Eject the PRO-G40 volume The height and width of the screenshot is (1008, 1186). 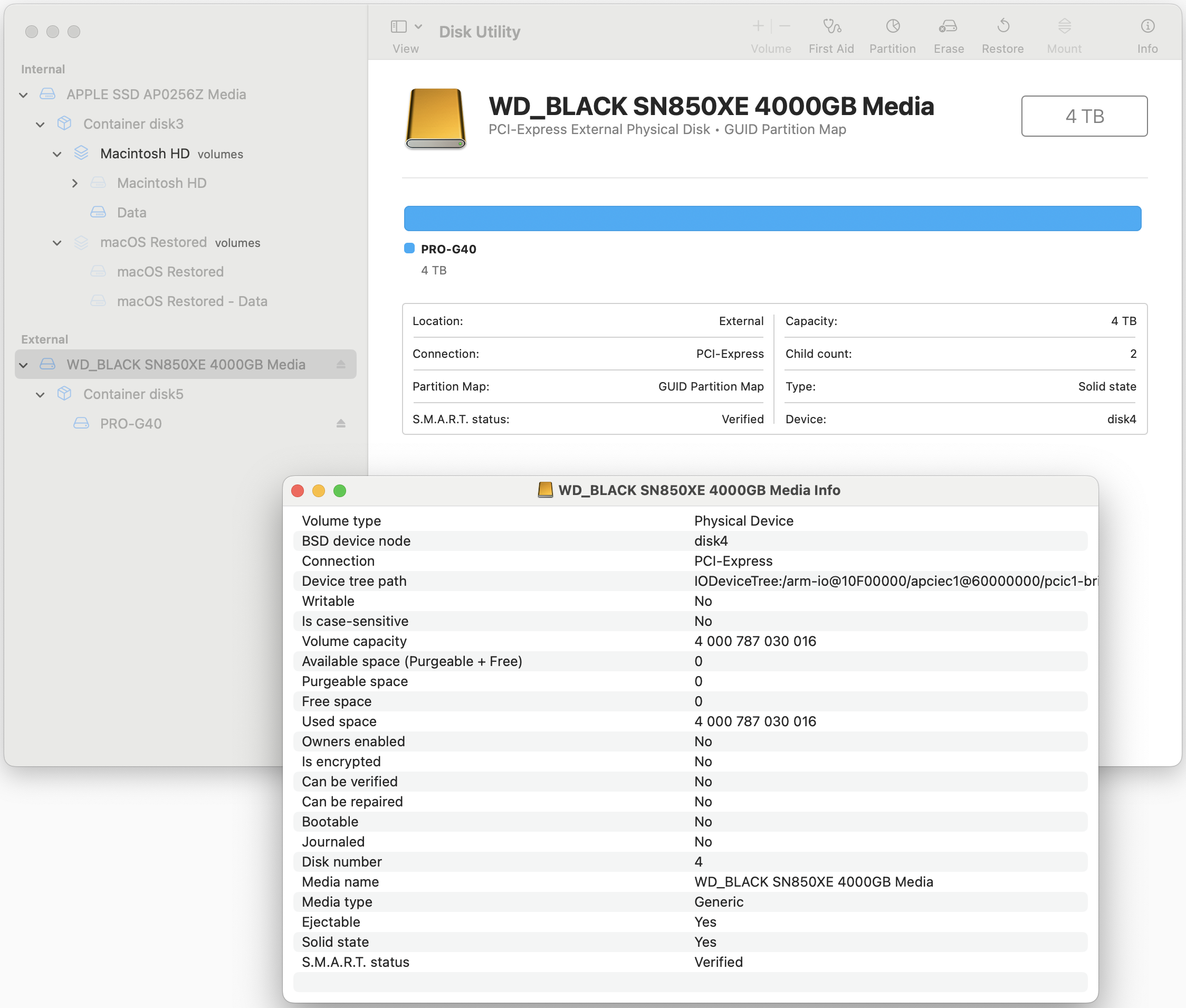[341, 423]
